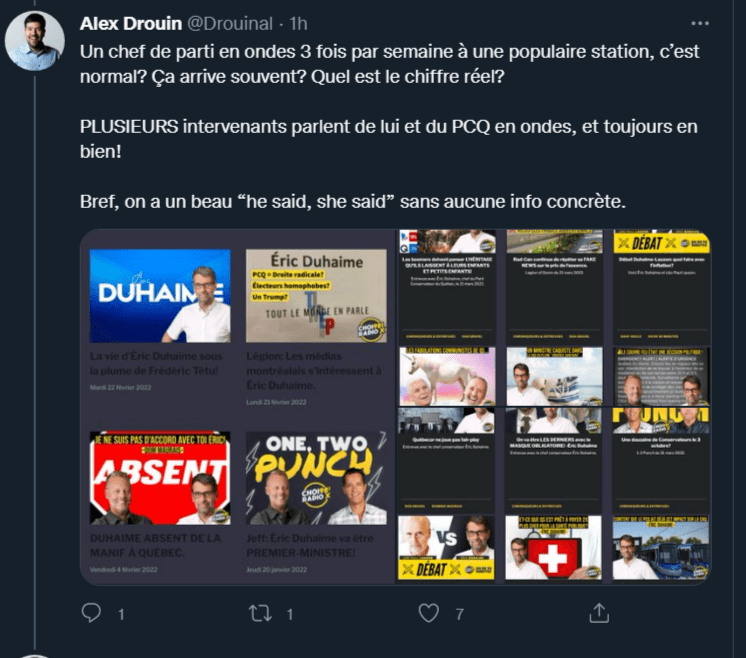This screenshot has height=658, width=746.
Task: Open the One, Two Punch thumbnail
Action: (316, 478)
